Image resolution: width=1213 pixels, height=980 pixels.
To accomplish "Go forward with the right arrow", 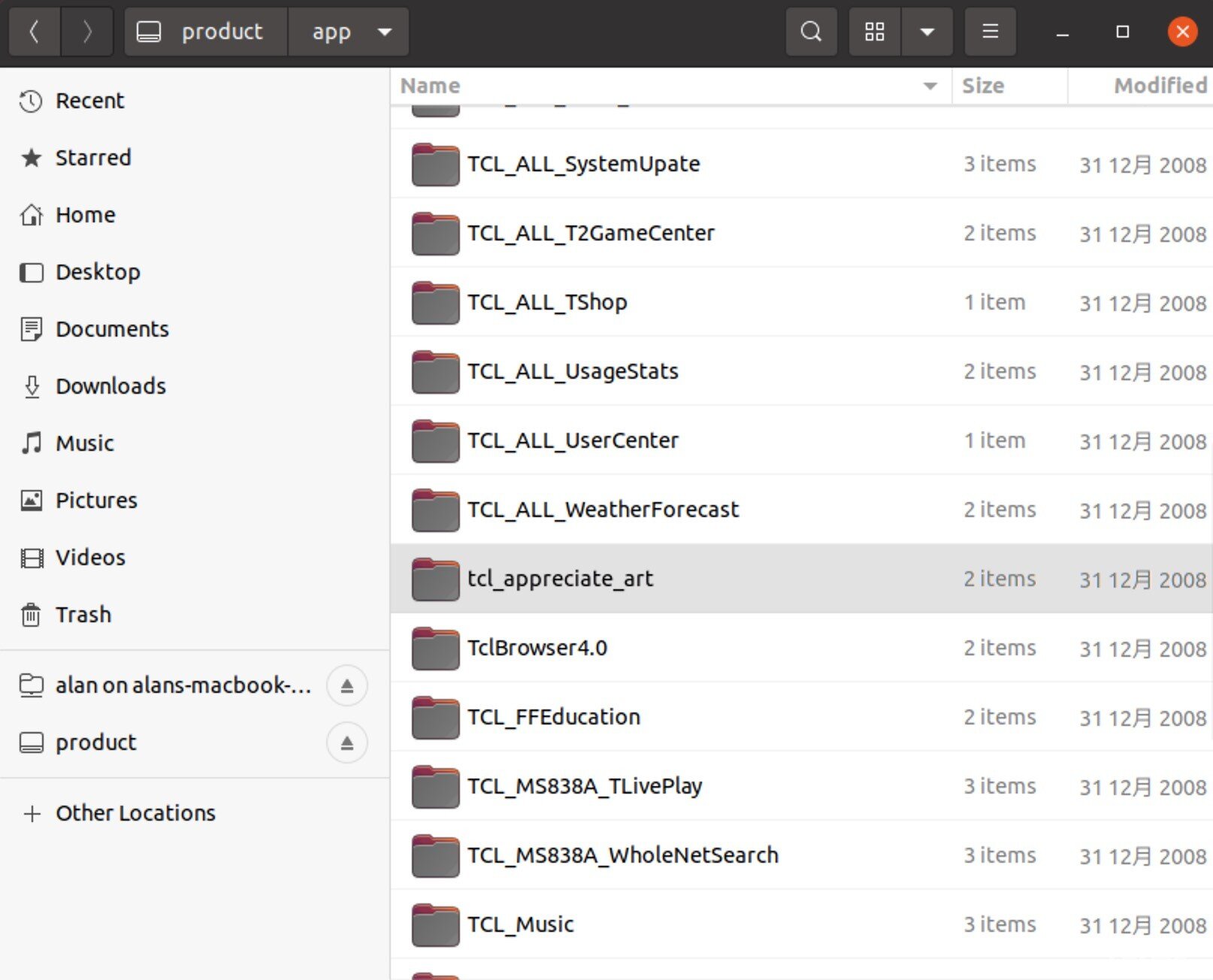I will 87,32.
